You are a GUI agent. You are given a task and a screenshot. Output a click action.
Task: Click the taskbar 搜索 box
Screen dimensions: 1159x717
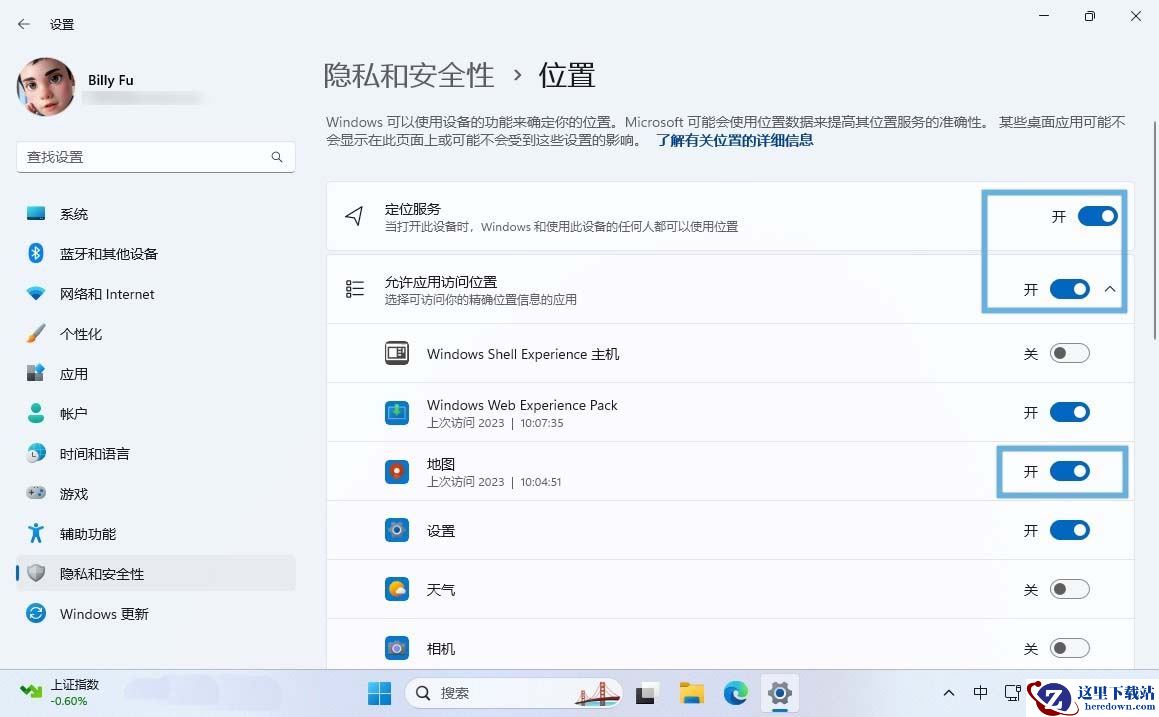pos(514,693)
